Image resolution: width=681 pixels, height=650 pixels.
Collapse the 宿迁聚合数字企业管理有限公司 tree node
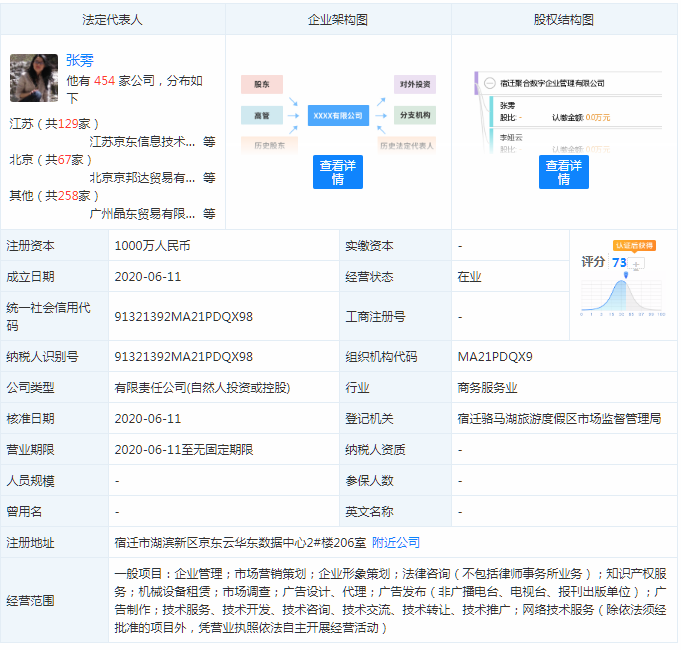point(489,83)
